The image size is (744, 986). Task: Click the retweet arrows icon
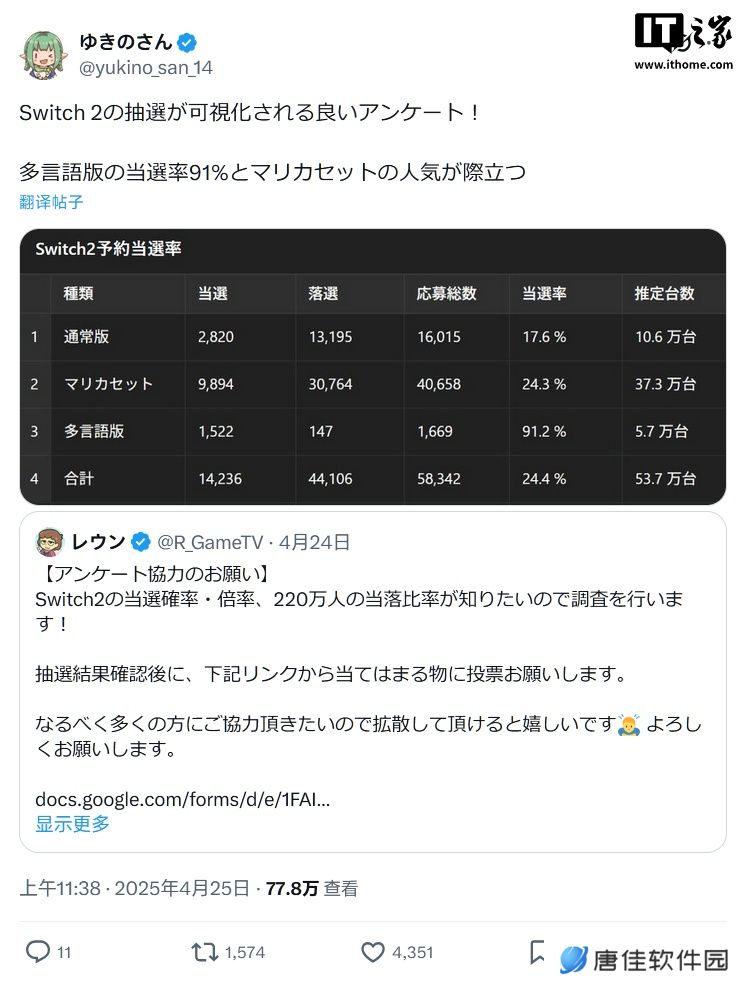(x=204, y=952)
